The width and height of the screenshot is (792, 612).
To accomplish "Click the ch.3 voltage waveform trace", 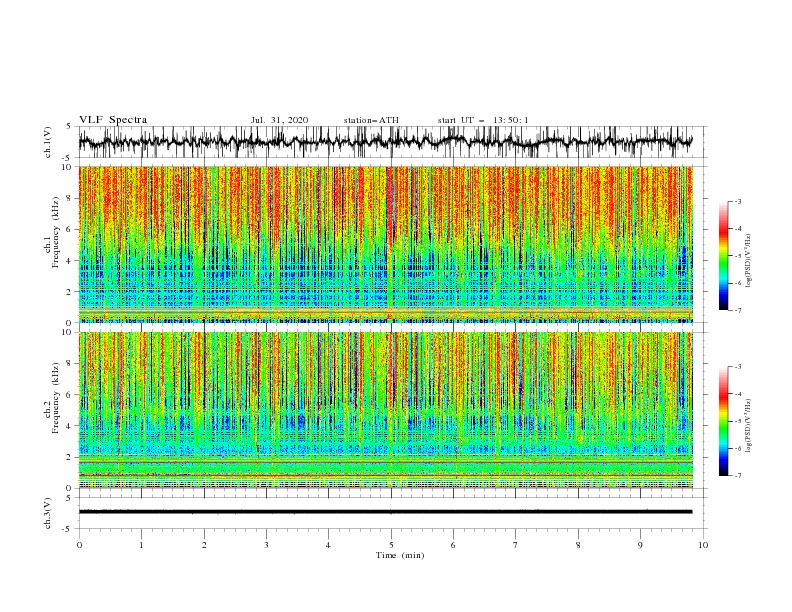I will [x=386, y=512].
